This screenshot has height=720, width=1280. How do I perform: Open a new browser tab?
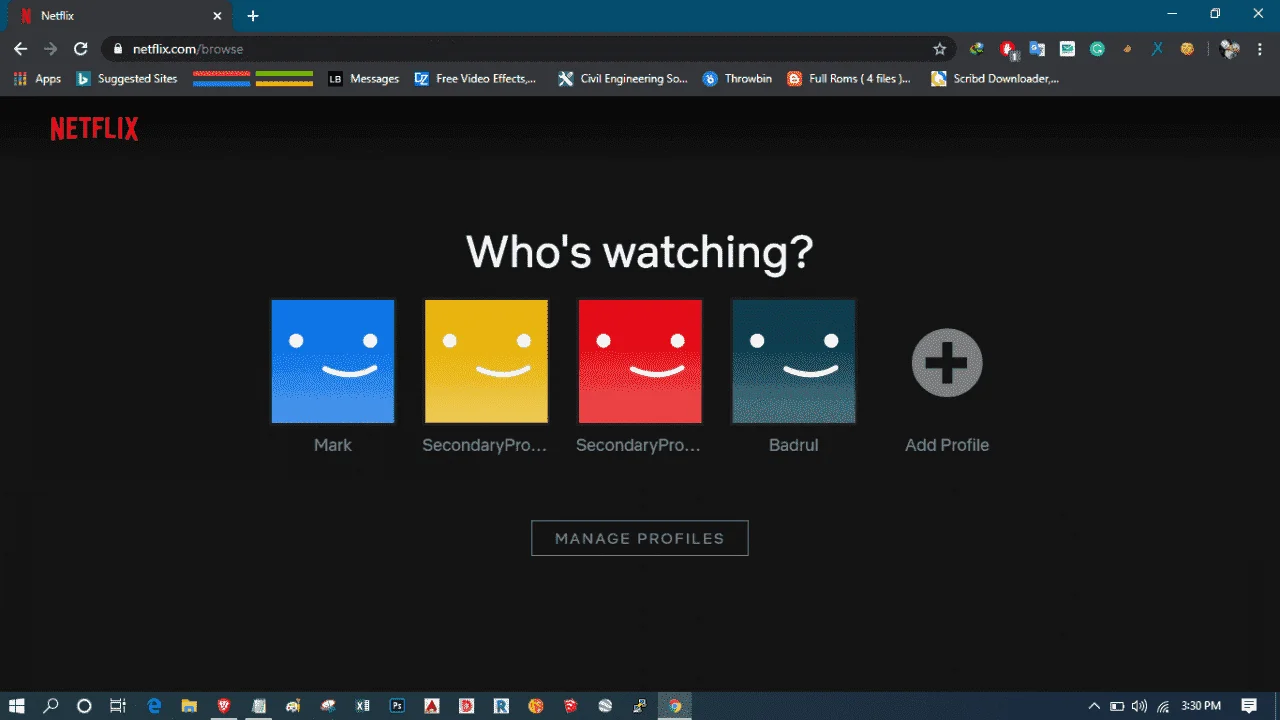(x=253, y=16)
